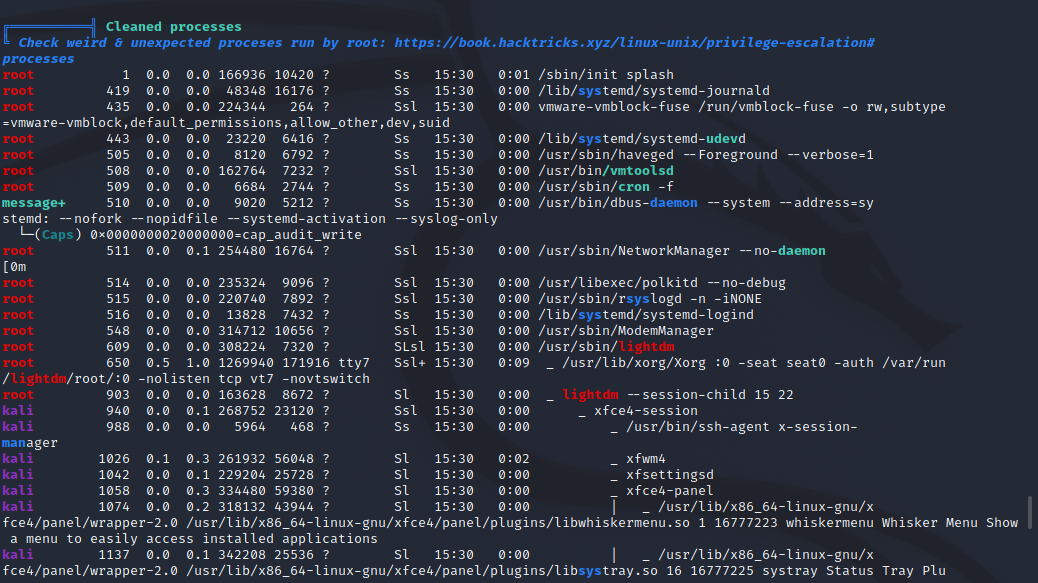Select the '/usr/bin/vmtoolsd' command

606,171
